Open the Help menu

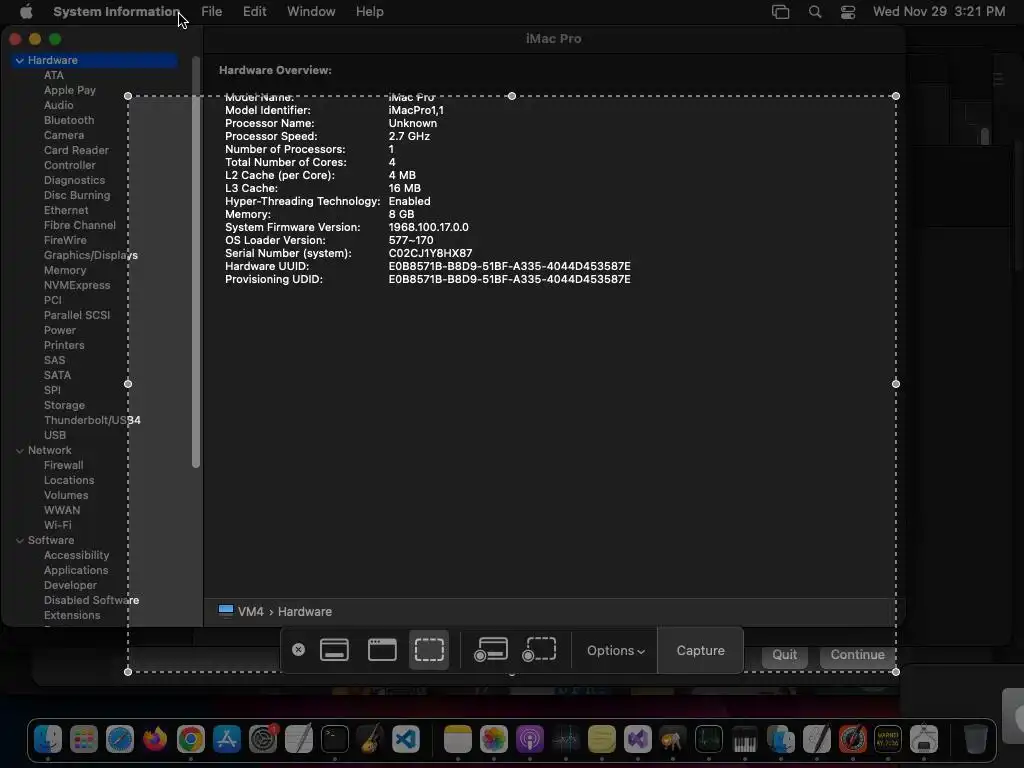370,12
